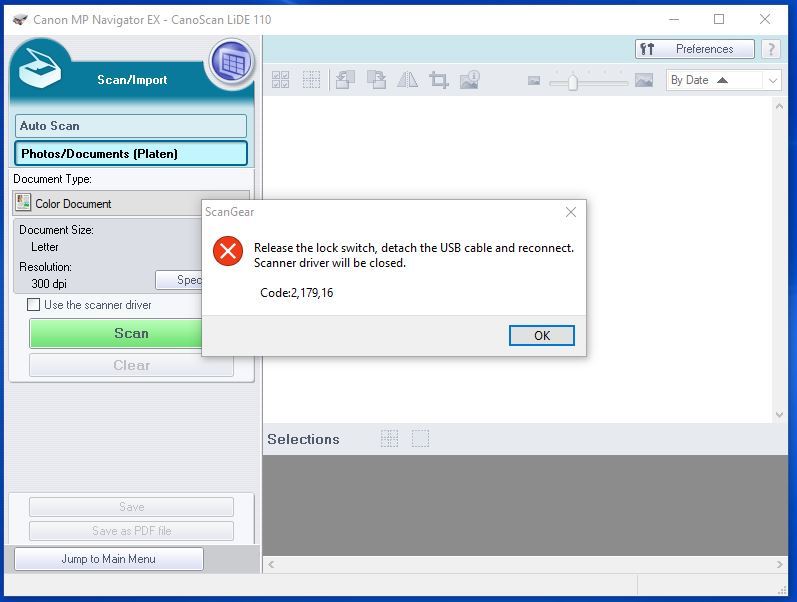
Task: Open the help question mark button
Action: (771, 49)
